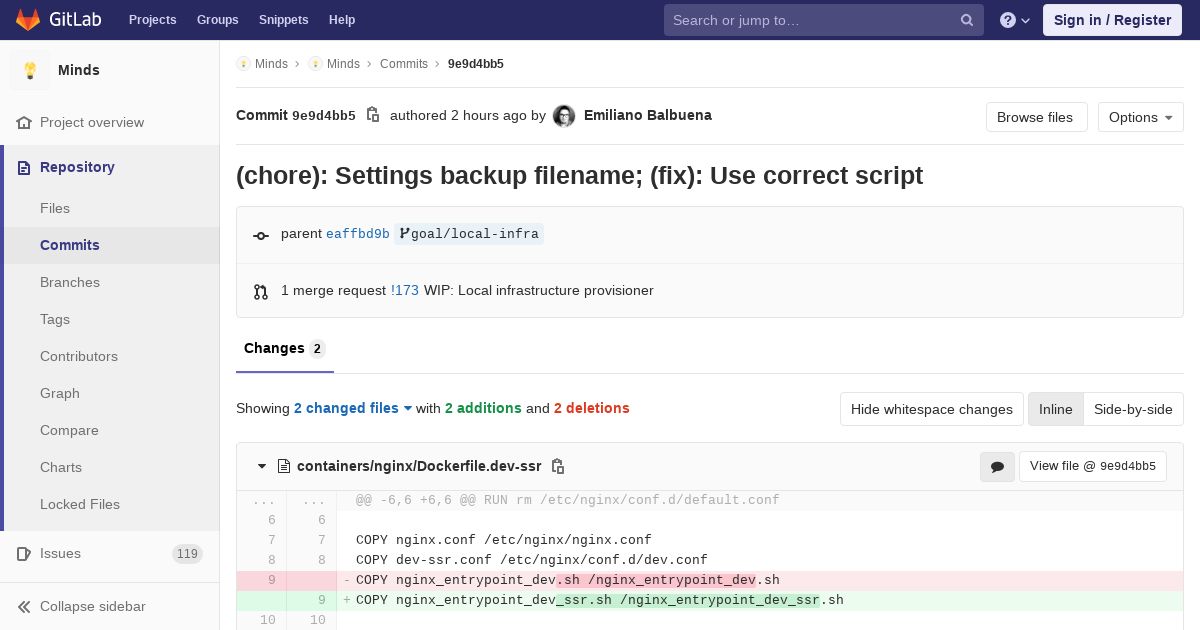Expand the 2 changed files dropdown
1200x630 pixels.
tap(353, 408)
